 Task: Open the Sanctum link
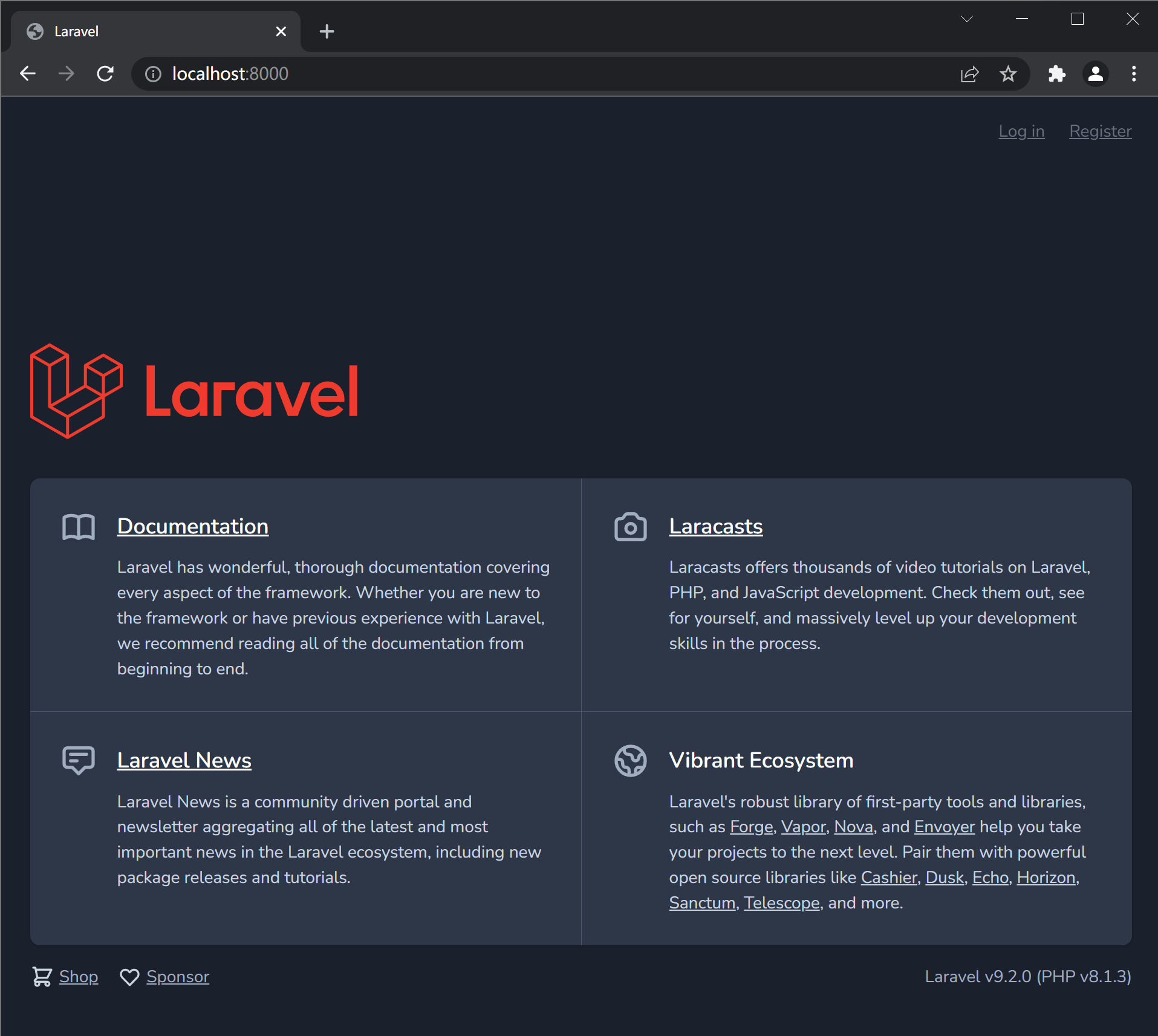point(702,903)
